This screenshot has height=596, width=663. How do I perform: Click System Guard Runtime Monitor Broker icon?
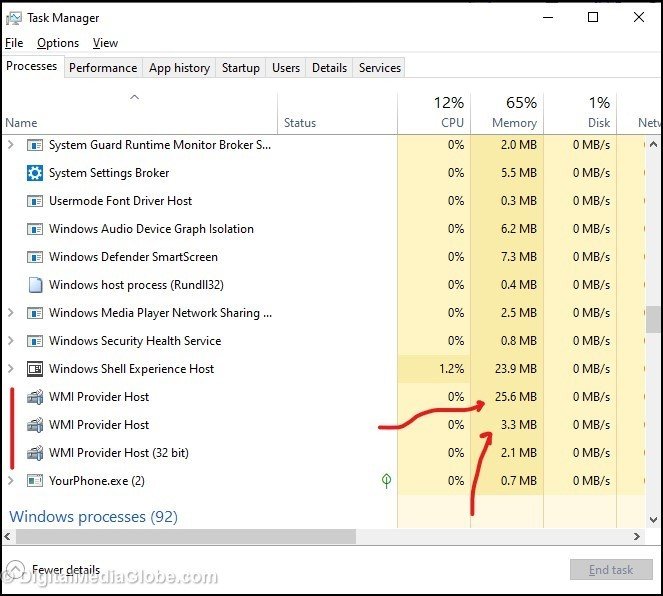pos(35,145)
